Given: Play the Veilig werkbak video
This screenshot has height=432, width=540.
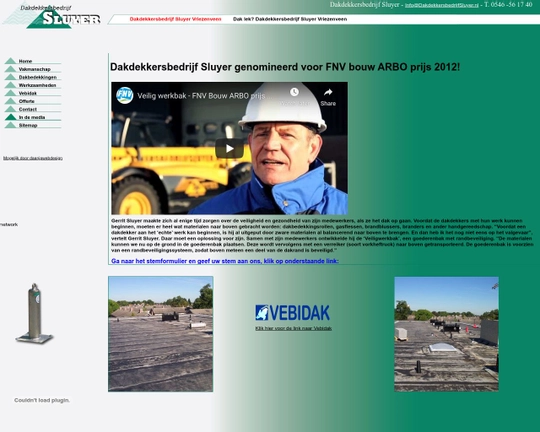Looking at the screenshot, I should click(x=229, y=148).
